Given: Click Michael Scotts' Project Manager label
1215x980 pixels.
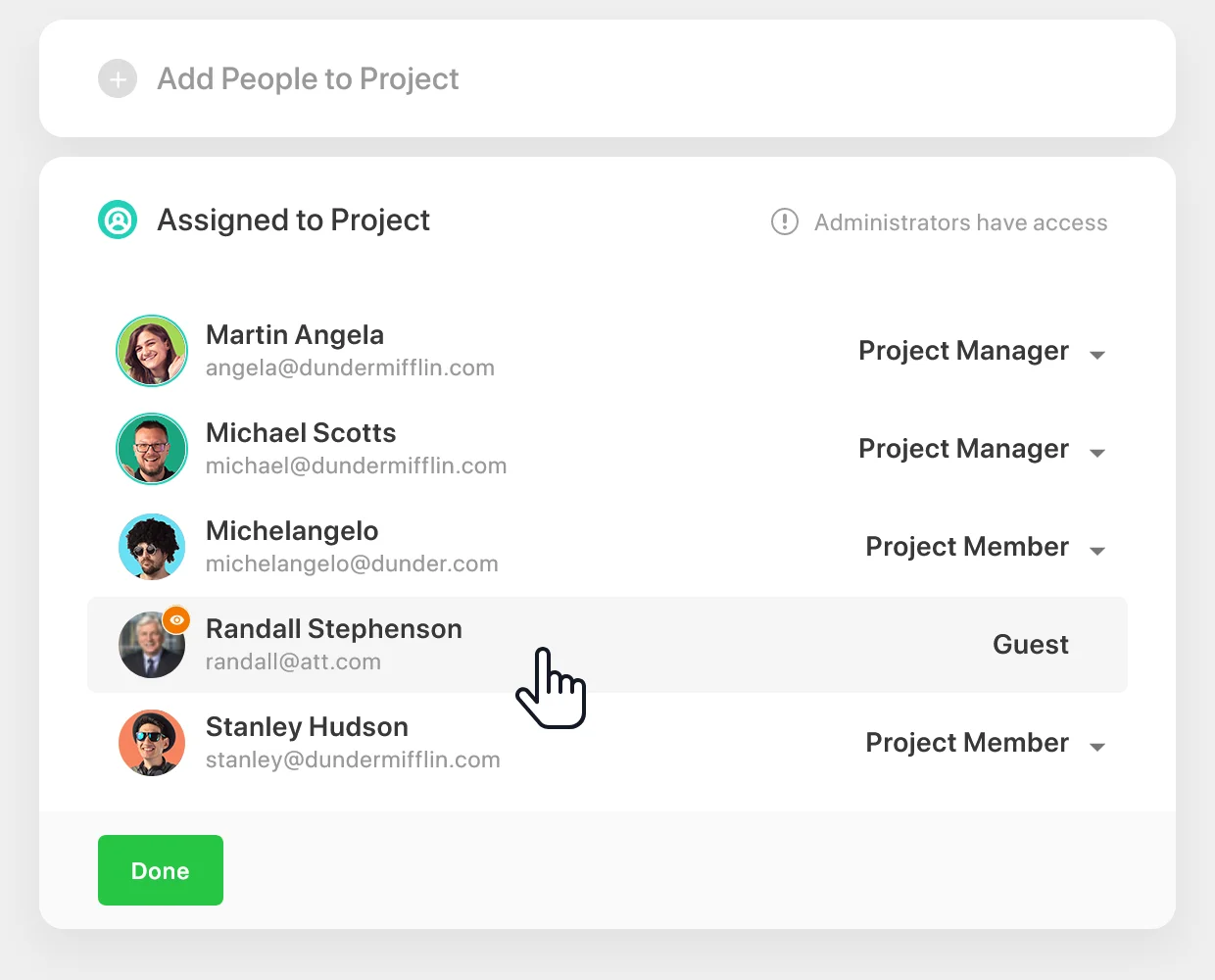Looking at the screenshot, I should [963, 449].
